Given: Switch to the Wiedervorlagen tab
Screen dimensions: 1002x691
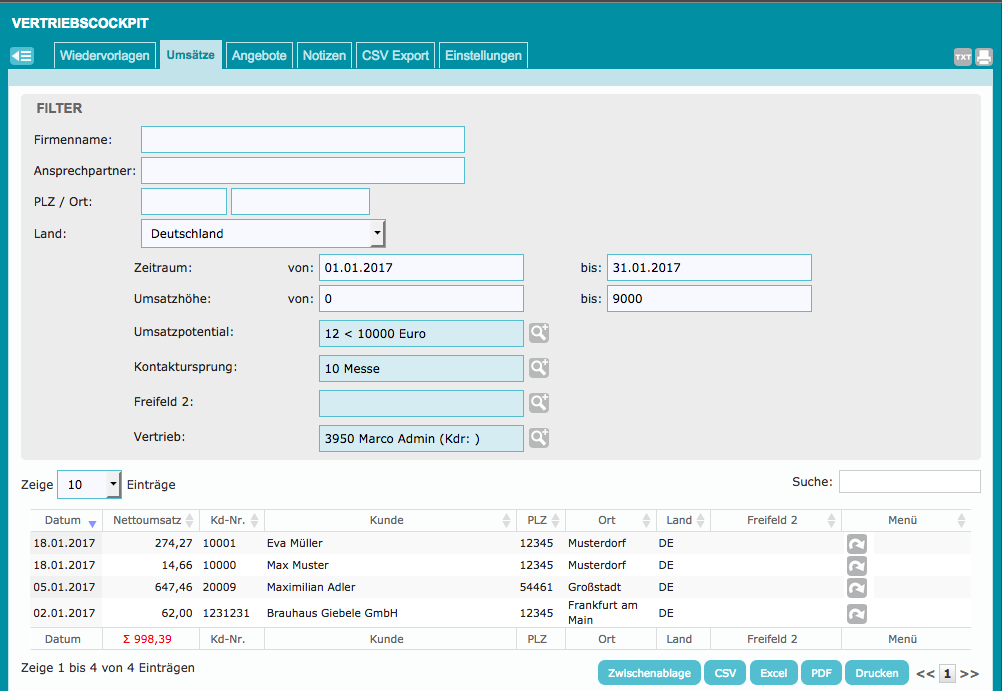Looking at the screenshot, I should point(105,56).
